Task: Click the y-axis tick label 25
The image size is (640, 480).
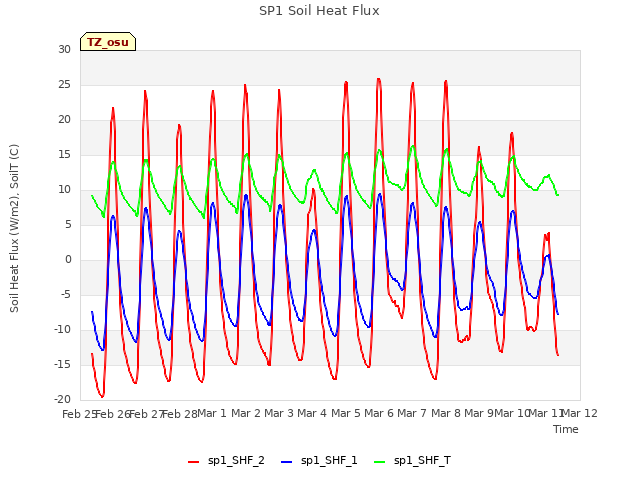Action: (x=64, y=84)
